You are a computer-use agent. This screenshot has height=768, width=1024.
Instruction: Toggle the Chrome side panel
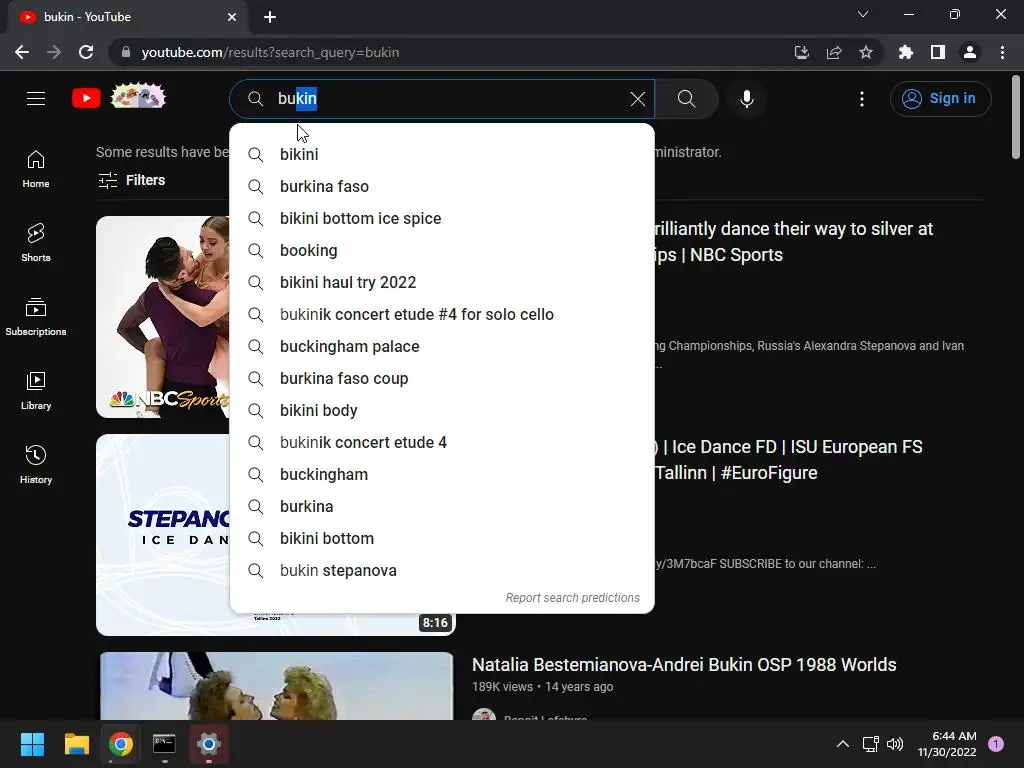pos(938,52)
